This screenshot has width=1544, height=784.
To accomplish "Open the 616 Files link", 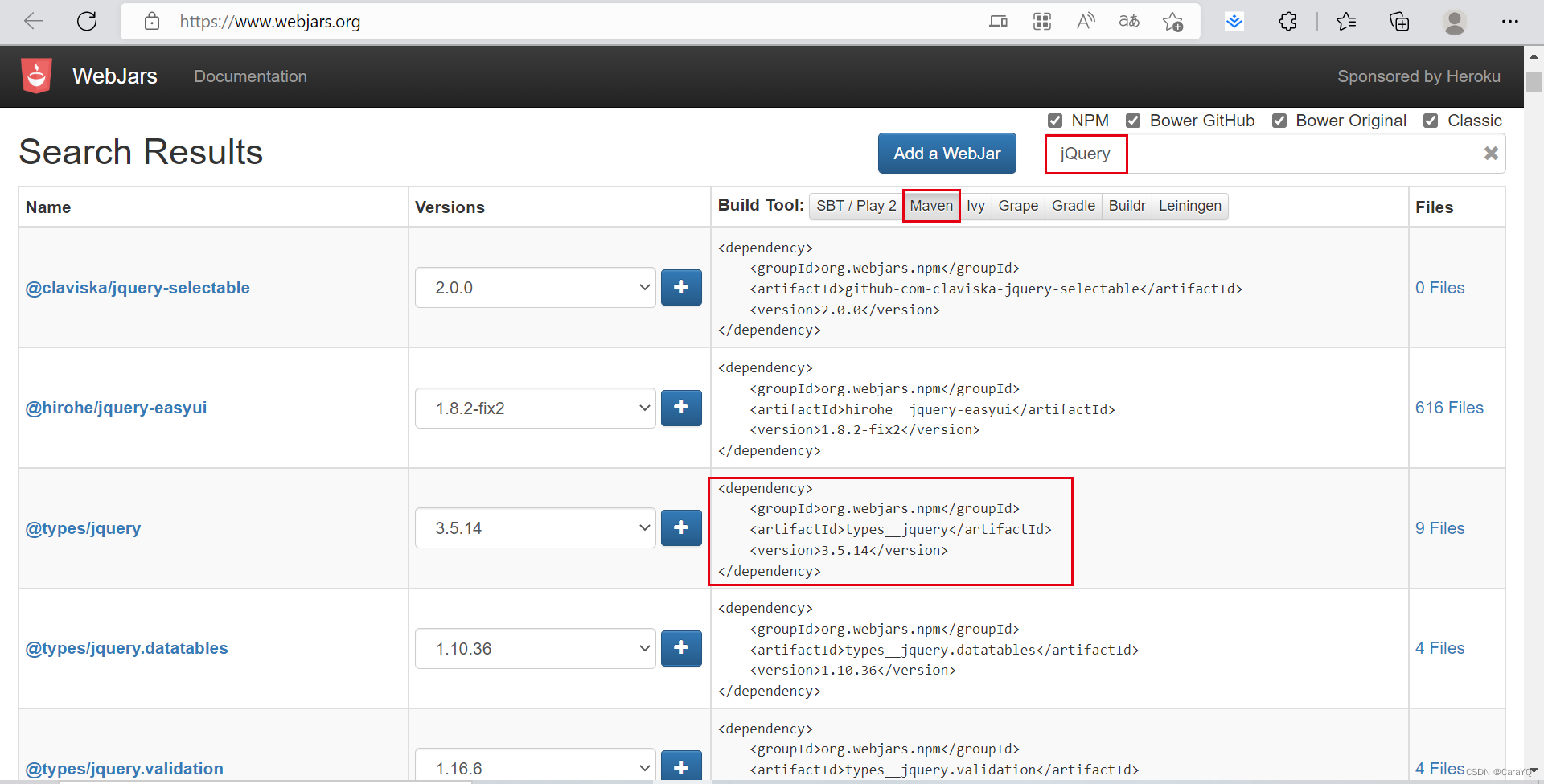I will click(1449, 408).
